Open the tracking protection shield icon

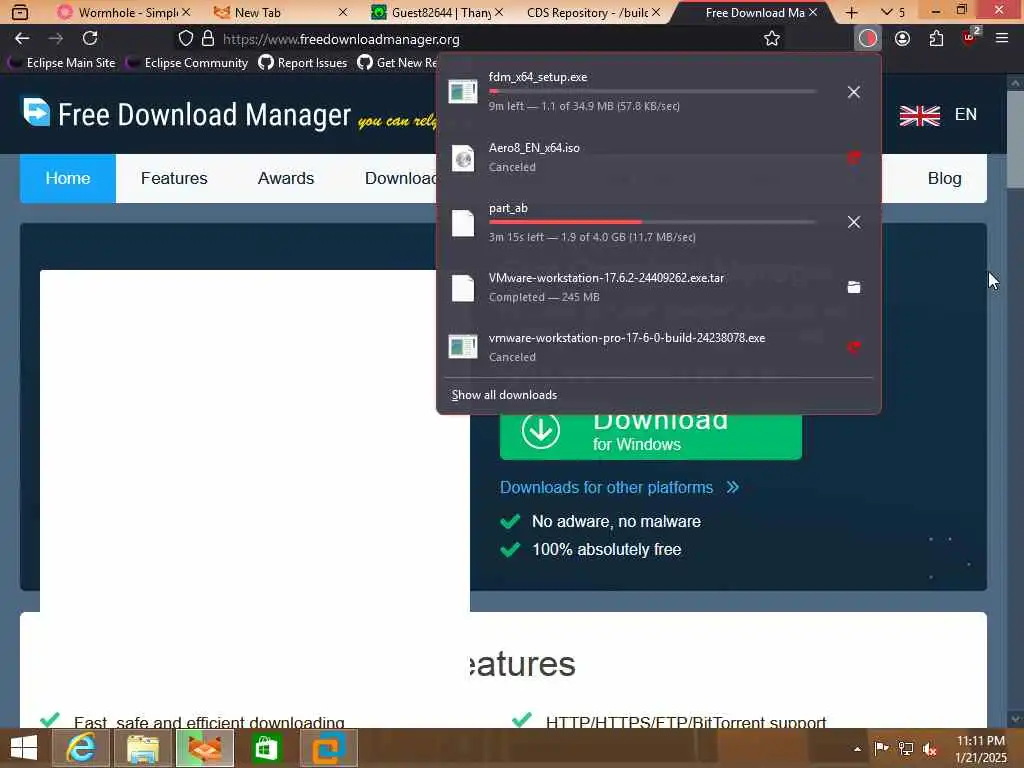[x=185, y=39]
